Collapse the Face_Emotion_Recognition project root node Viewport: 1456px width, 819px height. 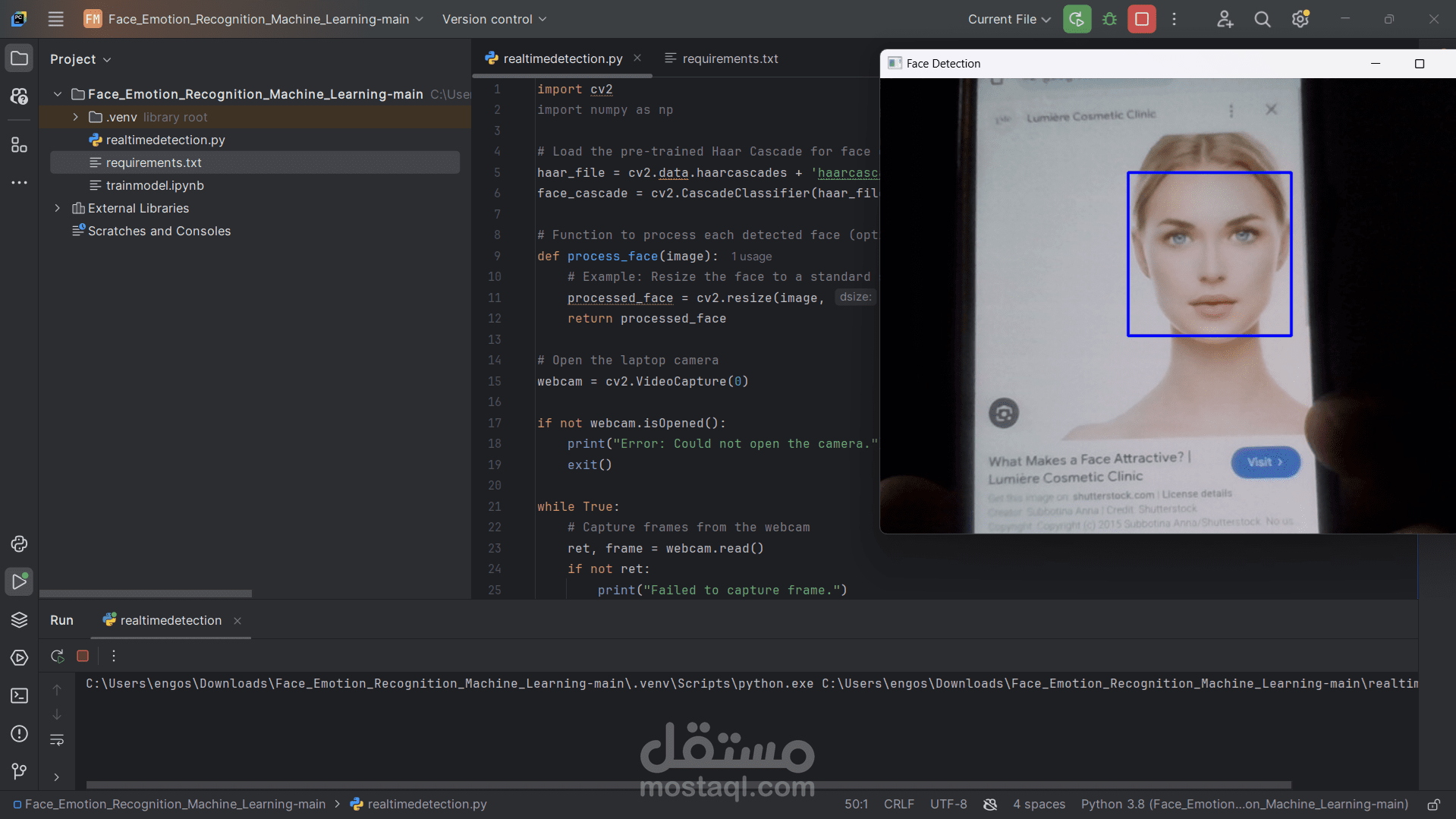(57, 93)
